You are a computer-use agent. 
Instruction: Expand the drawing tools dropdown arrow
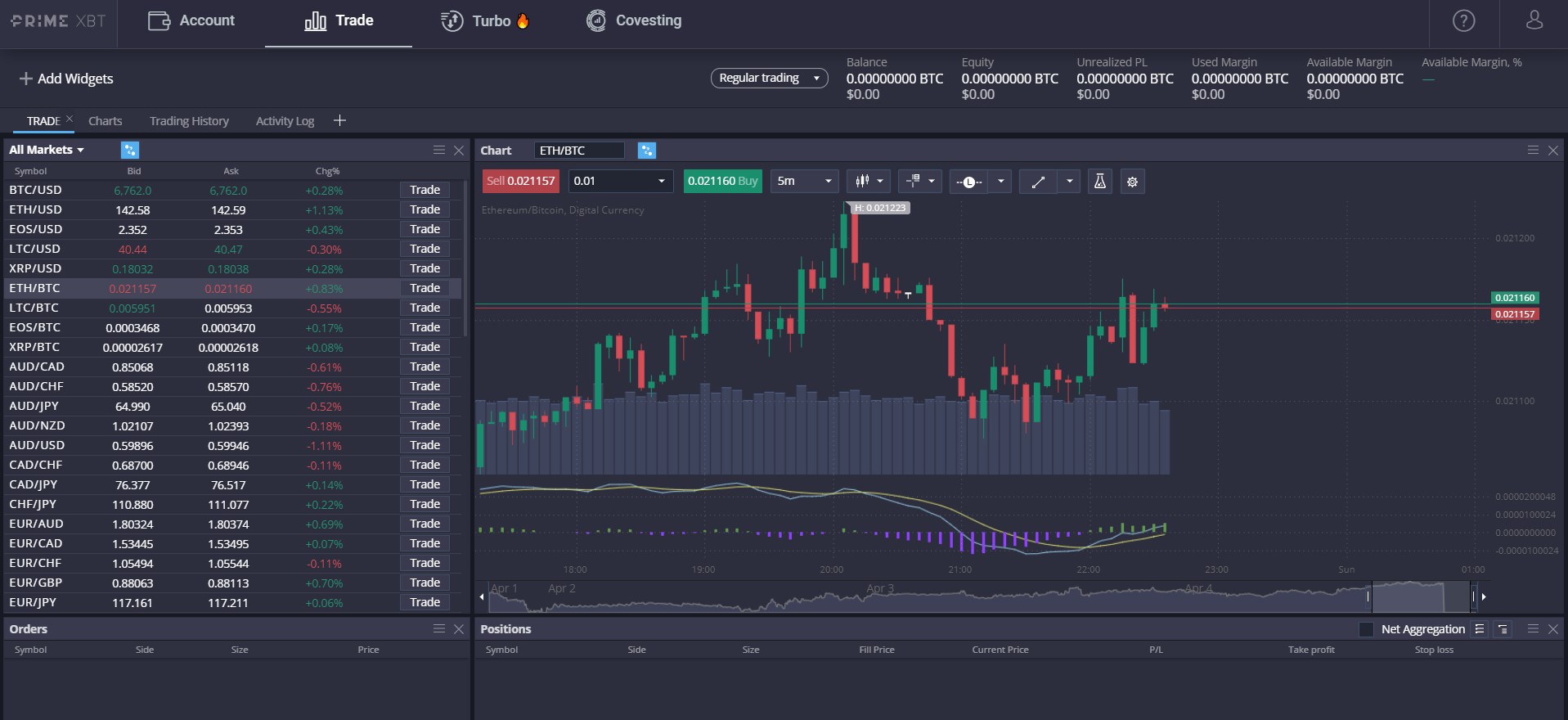1069,181
